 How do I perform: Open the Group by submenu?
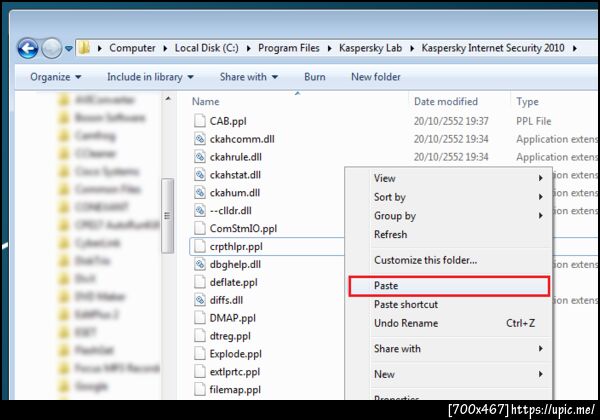click(x=449, y=216)
